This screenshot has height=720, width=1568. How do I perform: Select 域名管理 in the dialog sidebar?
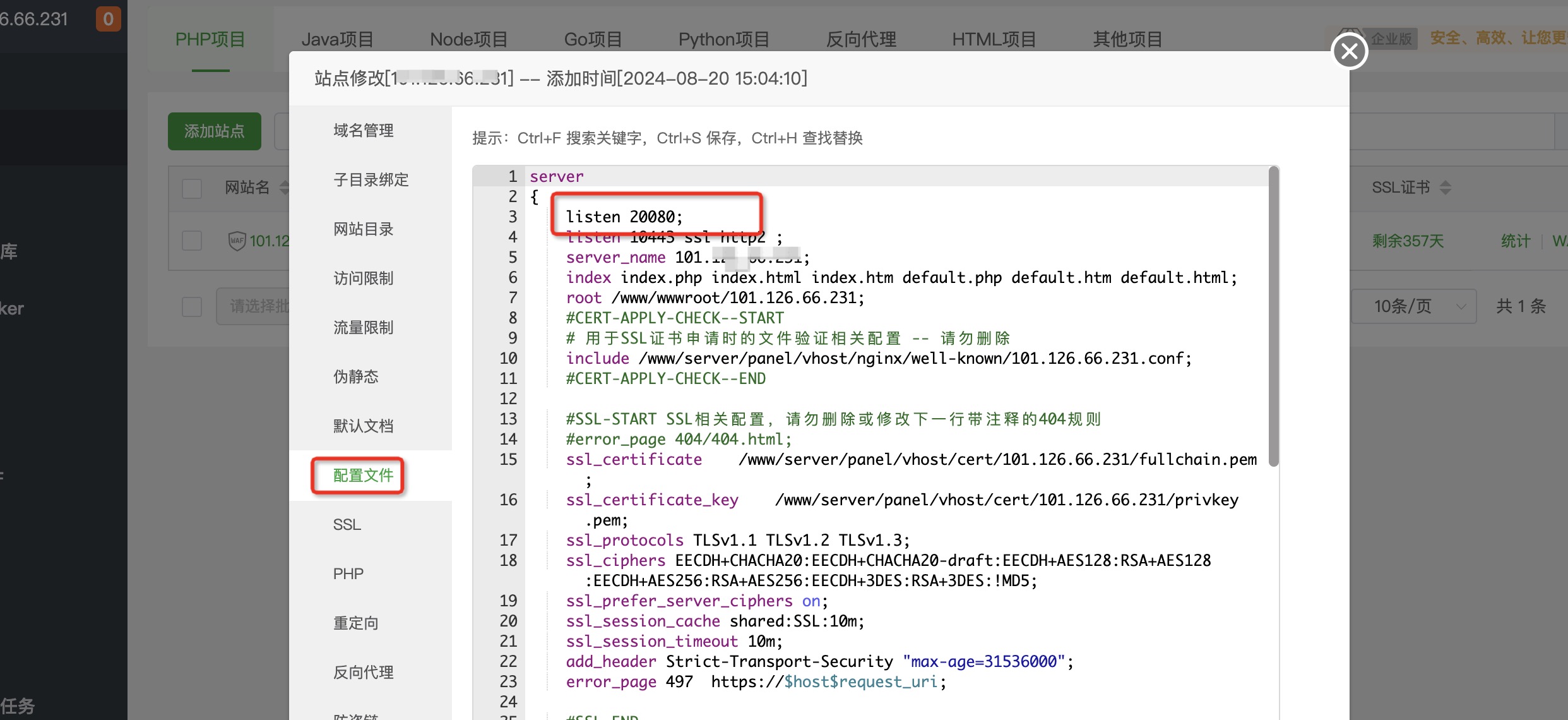coord(363,131)
